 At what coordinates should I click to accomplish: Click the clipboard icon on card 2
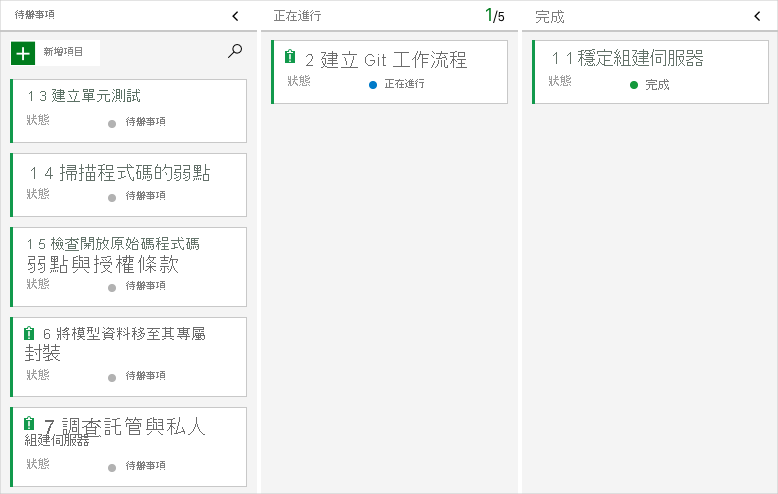[290, 57]
